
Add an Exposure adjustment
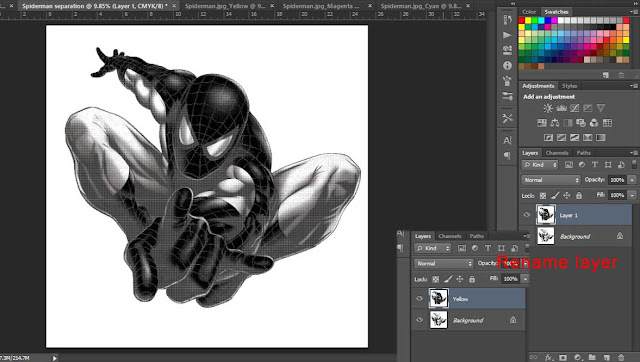point(588,108)
